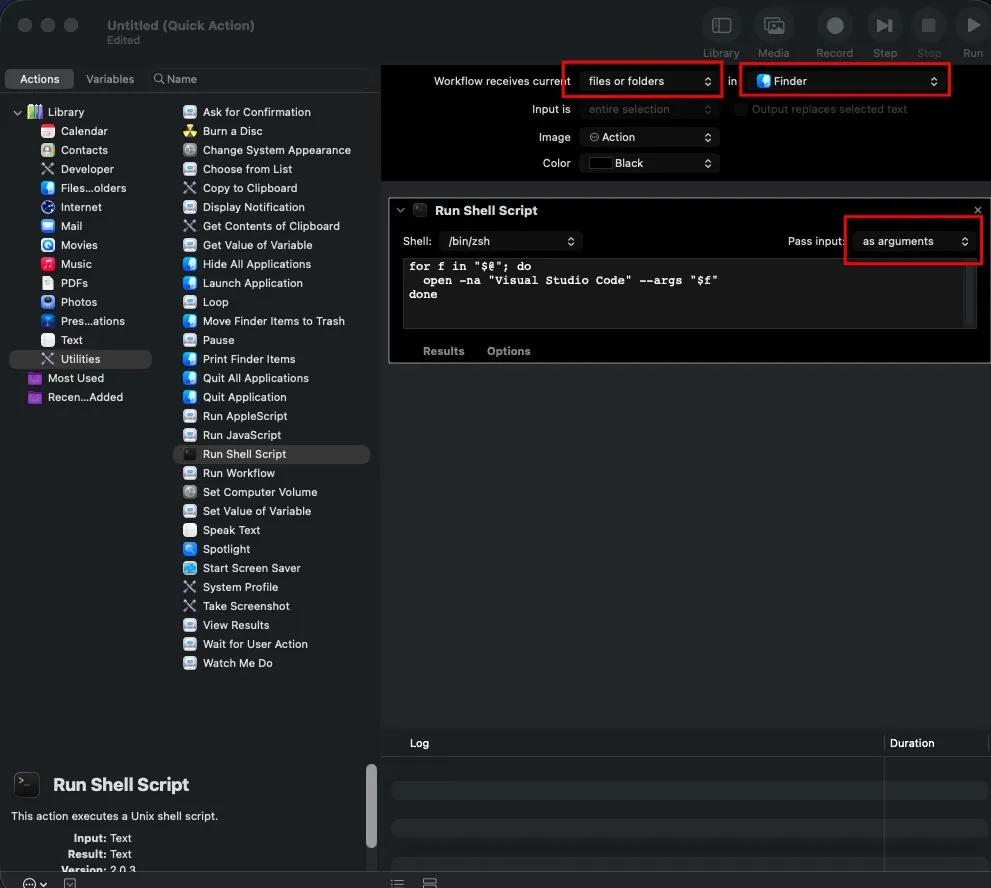Select the Start Screen Saver action

coord(251,568)
